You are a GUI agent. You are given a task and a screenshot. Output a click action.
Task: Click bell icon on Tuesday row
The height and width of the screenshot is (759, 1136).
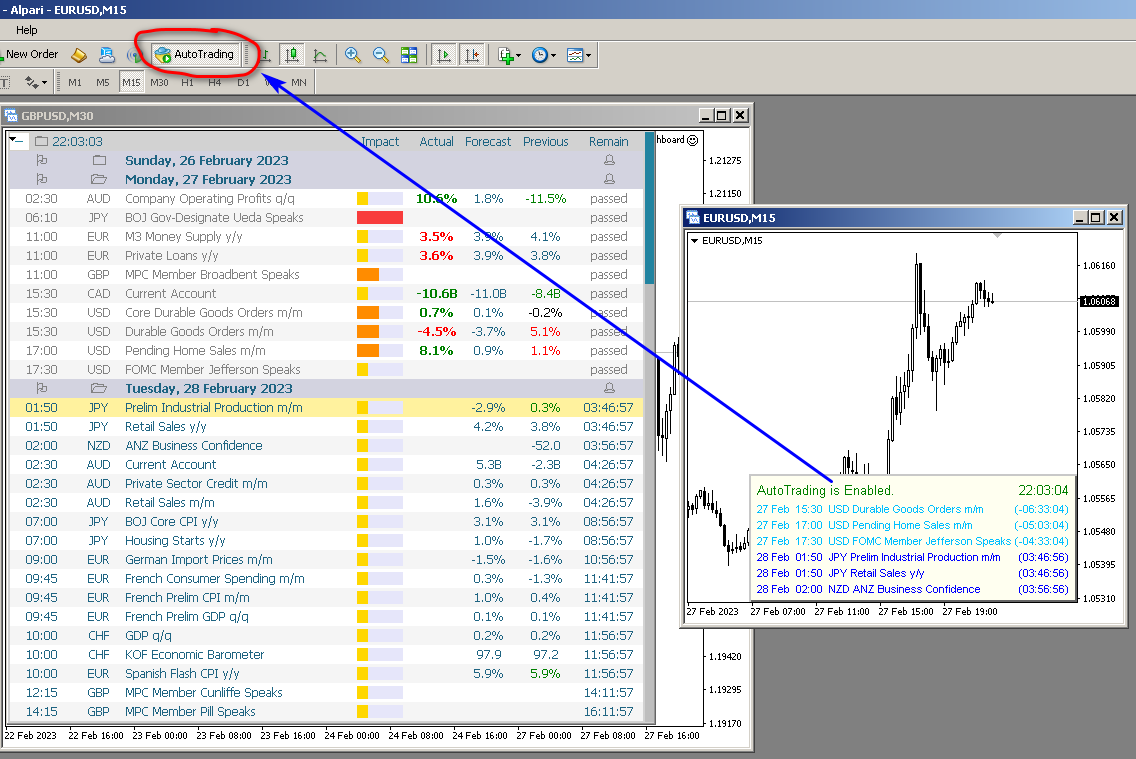coord(609,388)
